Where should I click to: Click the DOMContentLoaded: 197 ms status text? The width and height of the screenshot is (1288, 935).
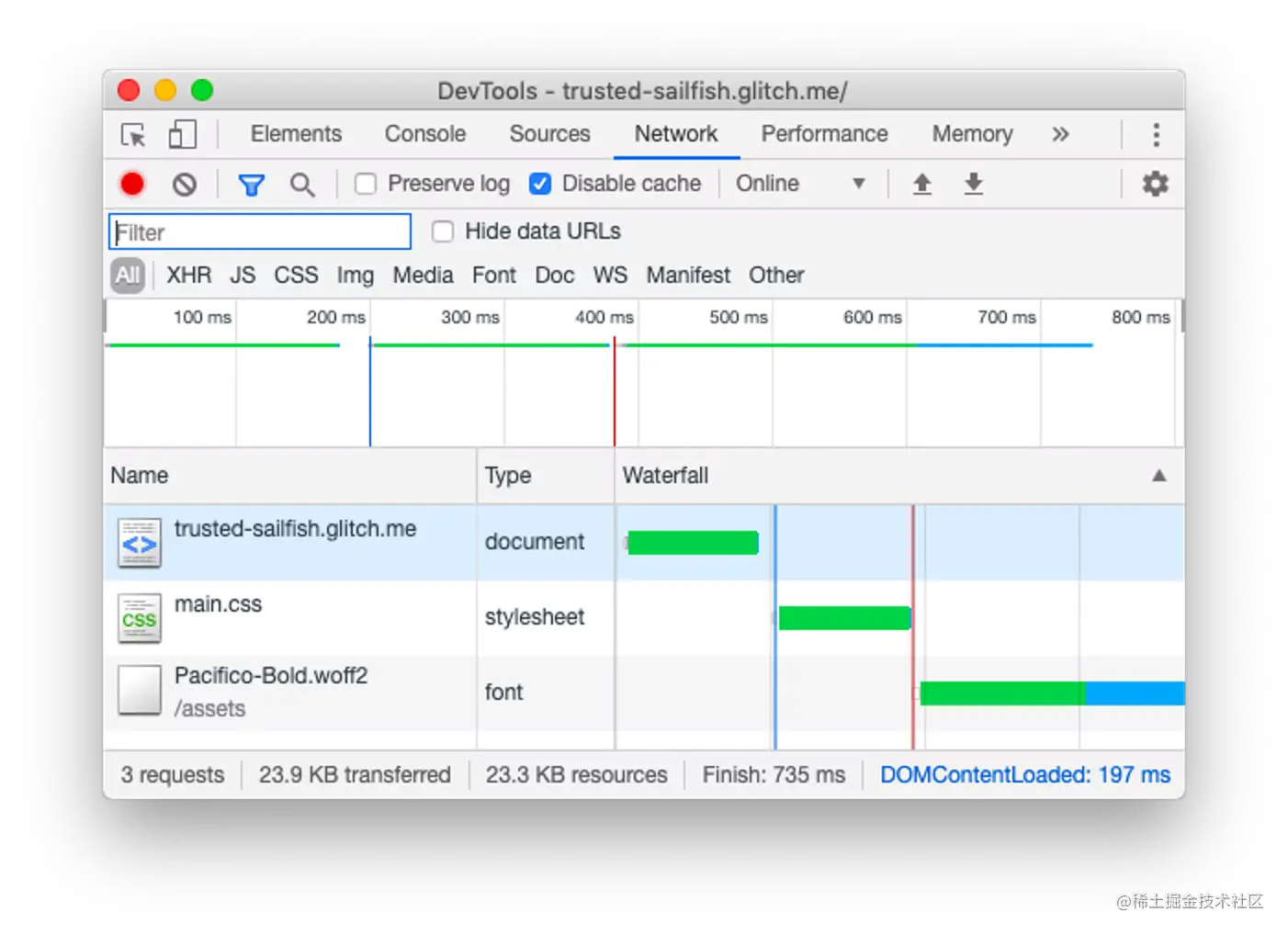click(1025, 775)
